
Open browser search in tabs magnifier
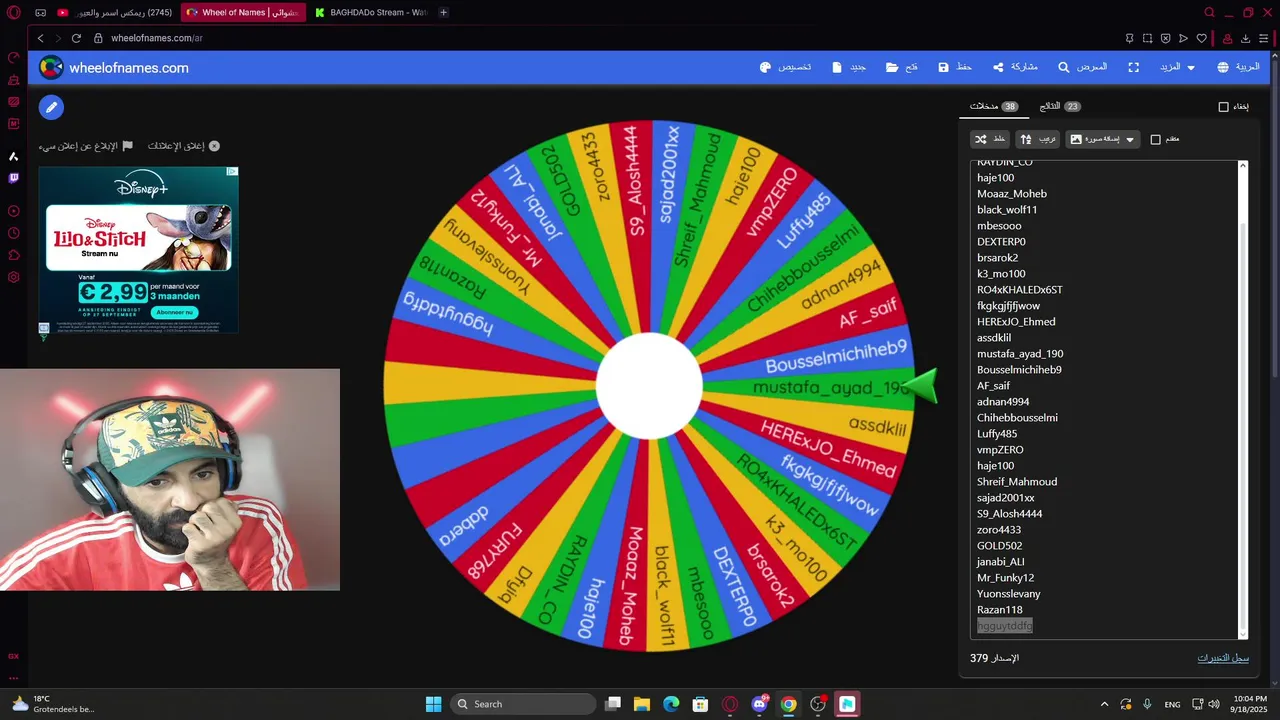1209,12
